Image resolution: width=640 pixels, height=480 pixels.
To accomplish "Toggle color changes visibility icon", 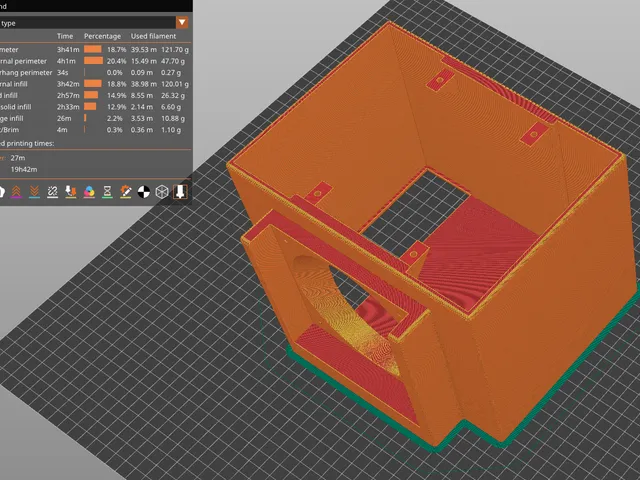I will (89, 191).
